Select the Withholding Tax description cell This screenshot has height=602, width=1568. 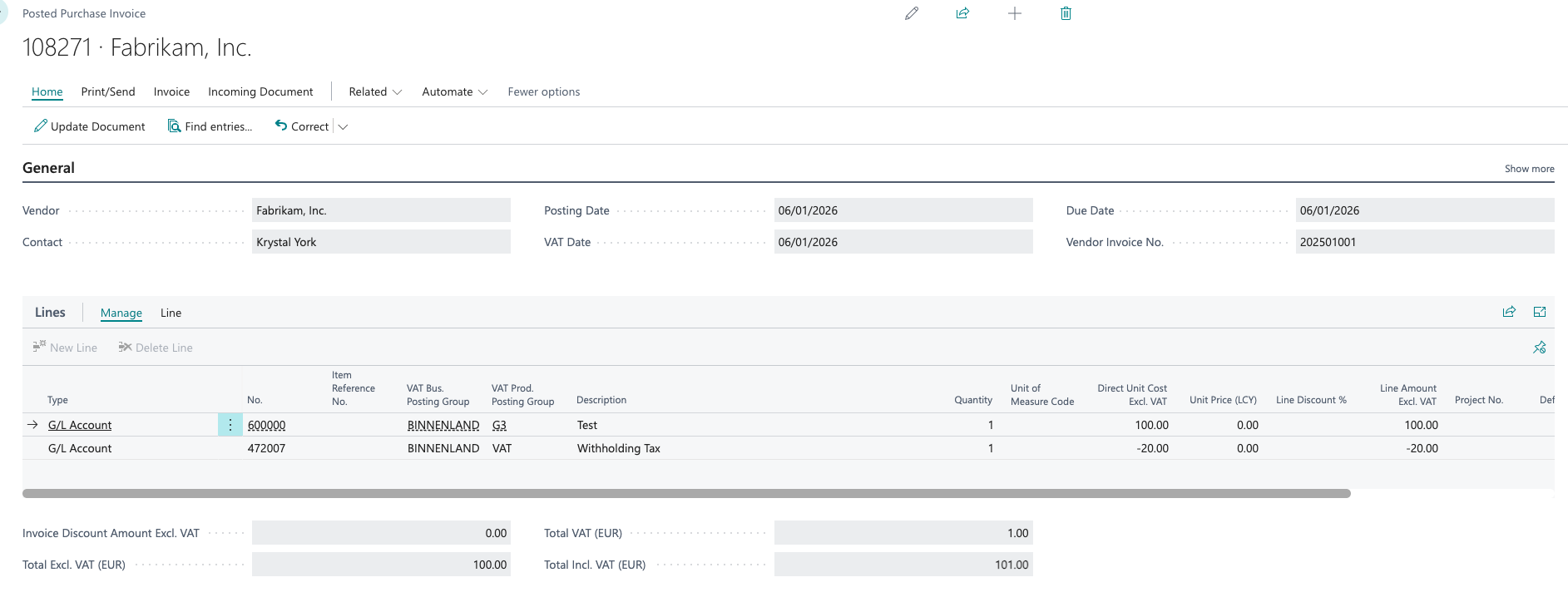tap(619, 448)
